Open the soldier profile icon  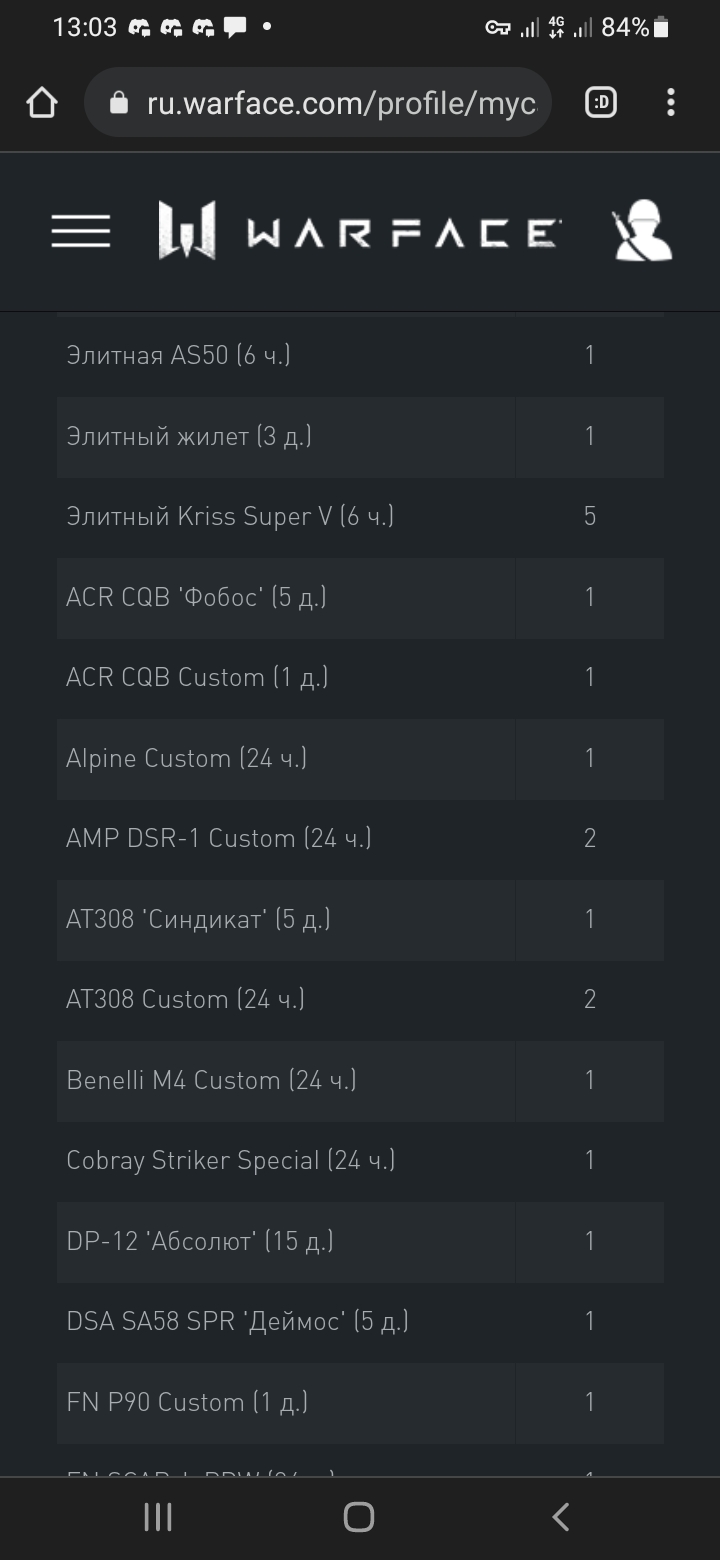click(642, 231)
